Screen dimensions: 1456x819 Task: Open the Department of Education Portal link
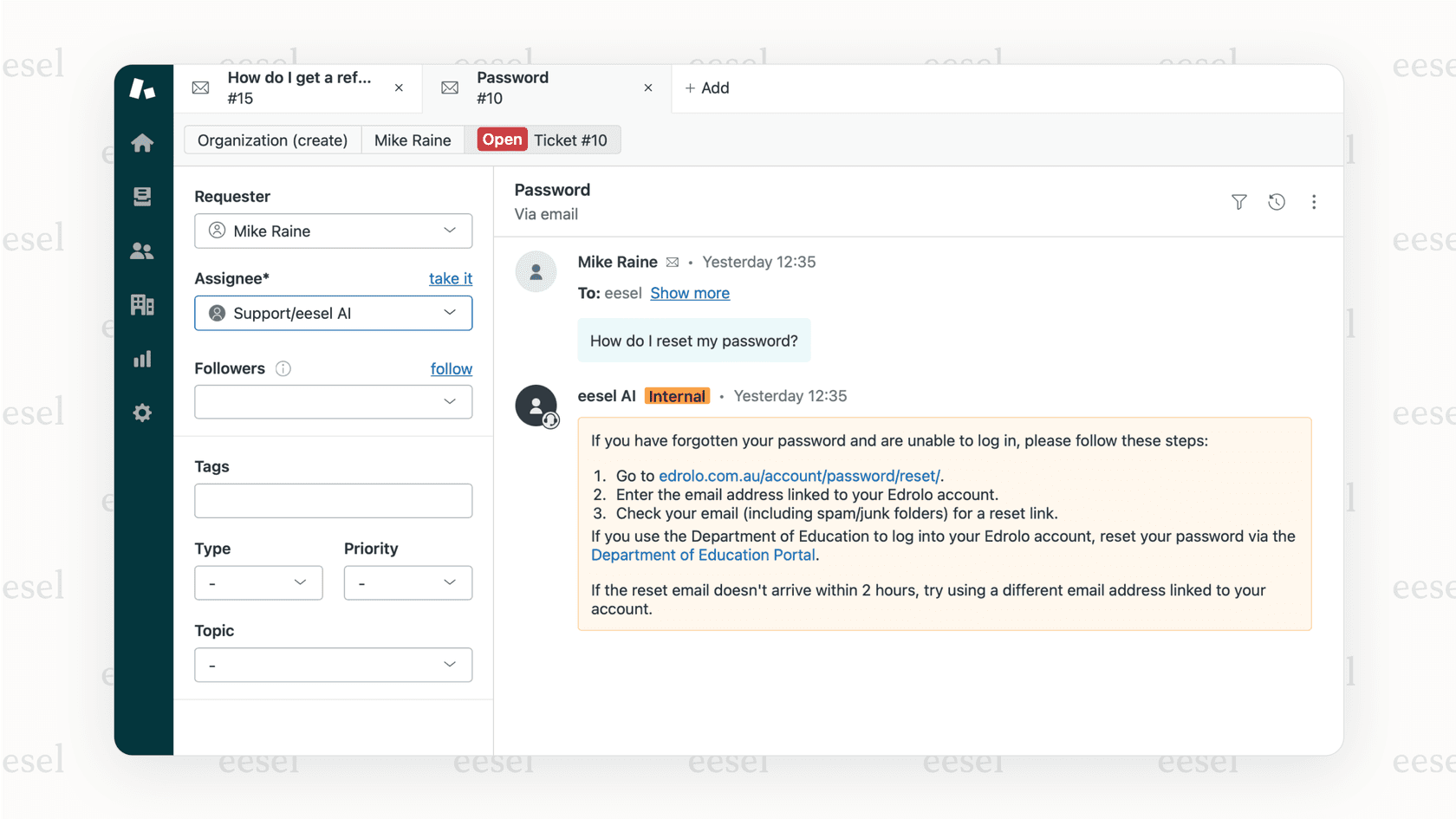pyautogui.click(x=703, y=555)
